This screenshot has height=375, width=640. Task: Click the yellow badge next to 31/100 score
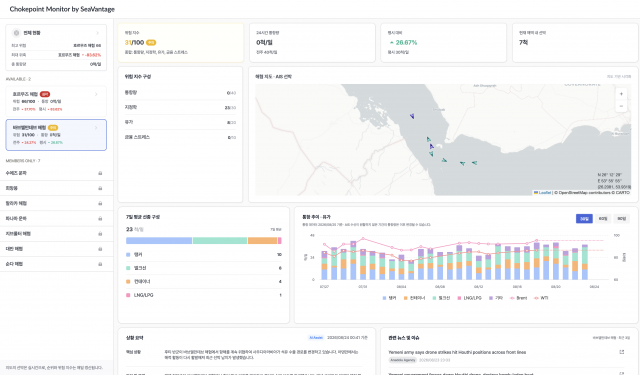151,42
